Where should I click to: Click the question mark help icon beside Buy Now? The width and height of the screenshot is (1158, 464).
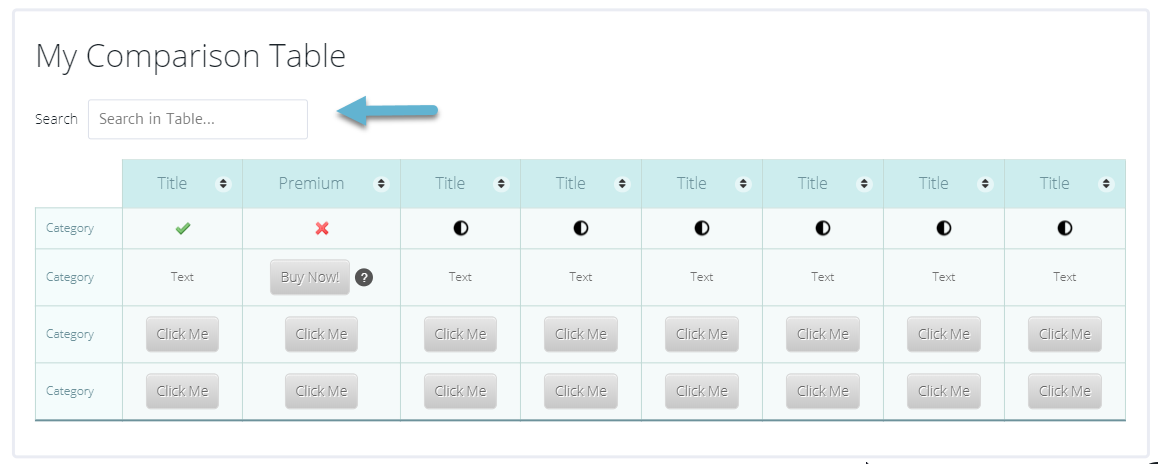coord(363,277)
